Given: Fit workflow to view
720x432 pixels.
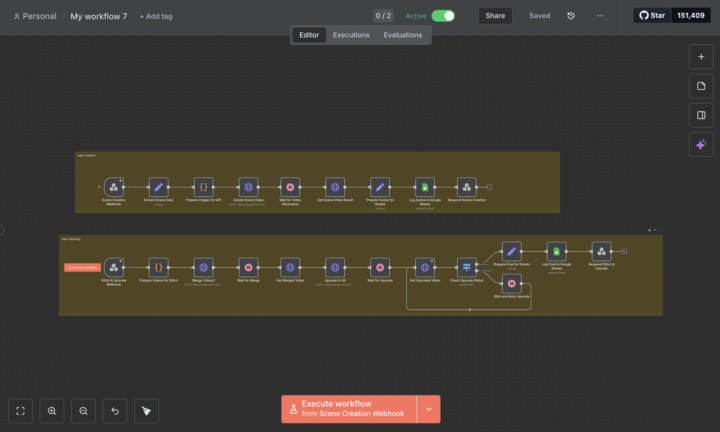Looking at the screenshot, I should [x=21, y=411].
